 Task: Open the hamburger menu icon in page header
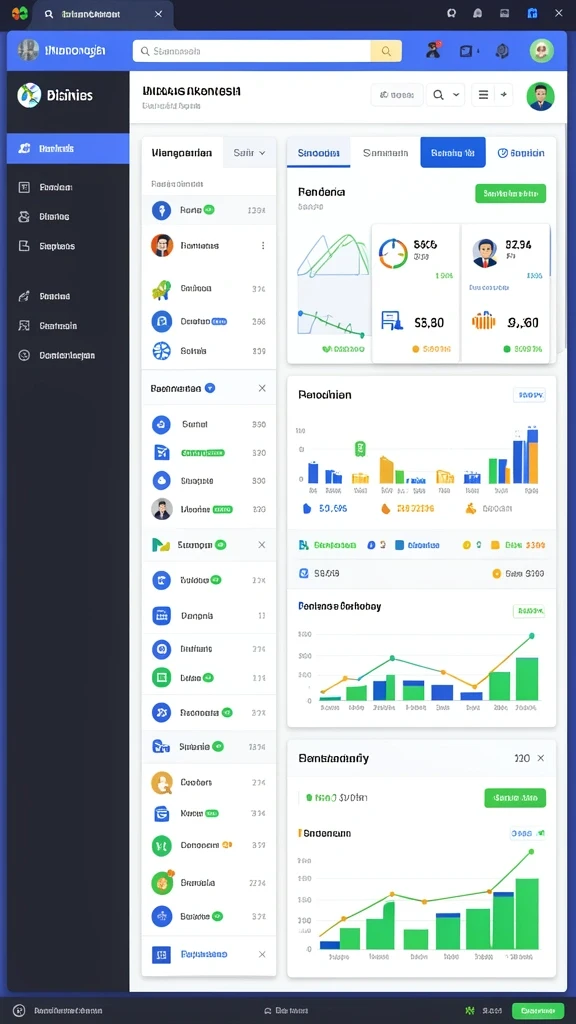(x=483, y=95)
